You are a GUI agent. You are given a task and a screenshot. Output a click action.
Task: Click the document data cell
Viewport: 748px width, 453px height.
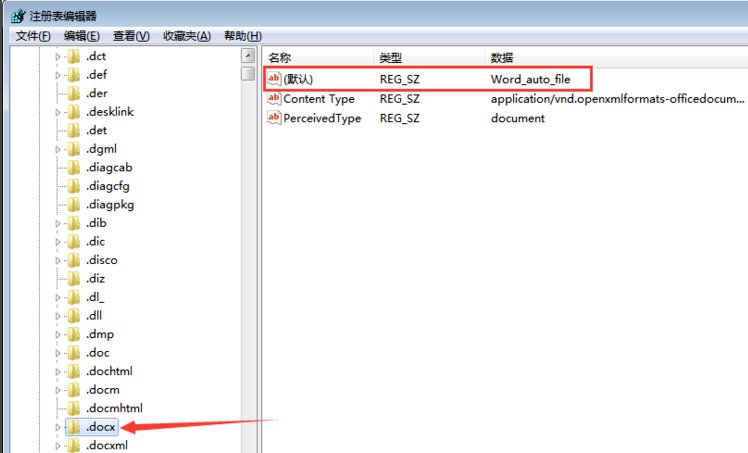518,118
